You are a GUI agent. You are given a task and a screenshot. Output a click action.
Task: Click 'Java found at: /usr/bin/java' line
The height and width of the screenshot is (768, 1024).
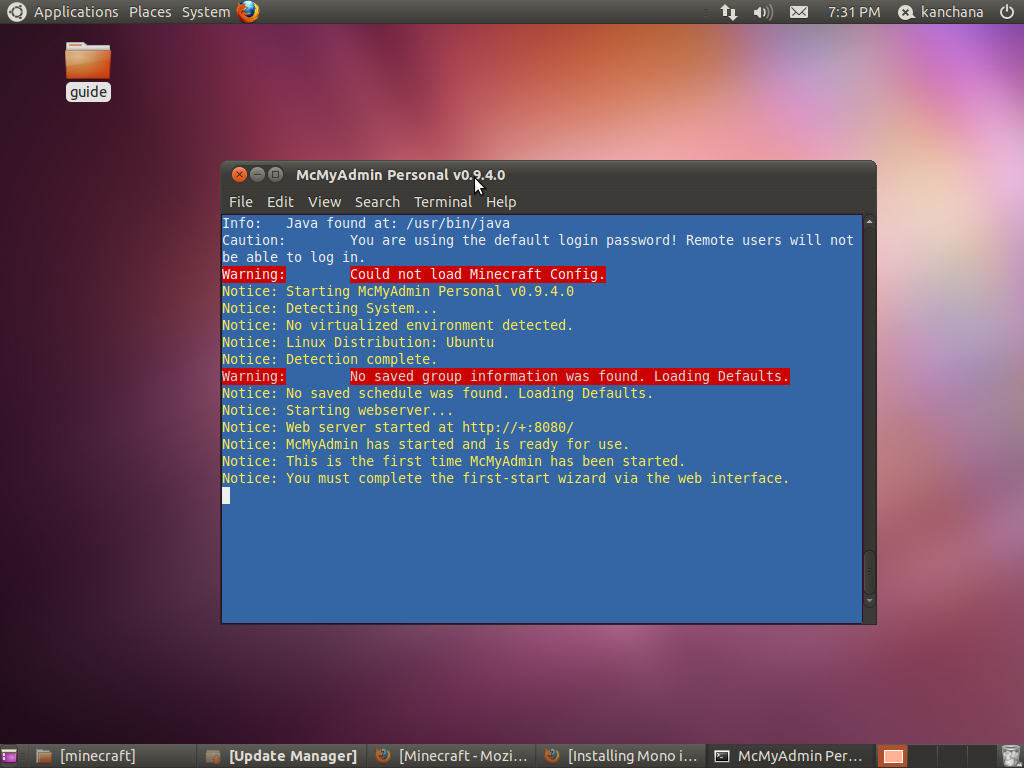coord(398,223)
